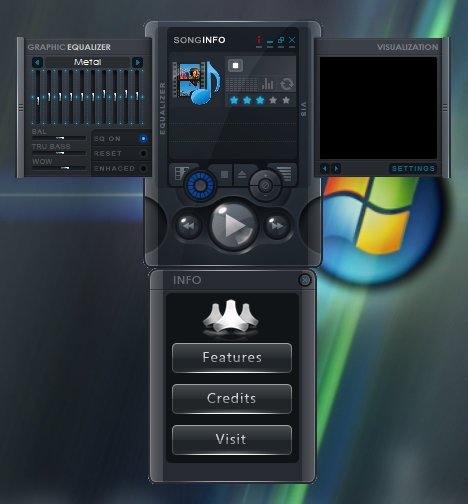The height and width of the screenshot is (504, 468).
Task: Switch player mode with the restore icon
Action: point(281,40)
